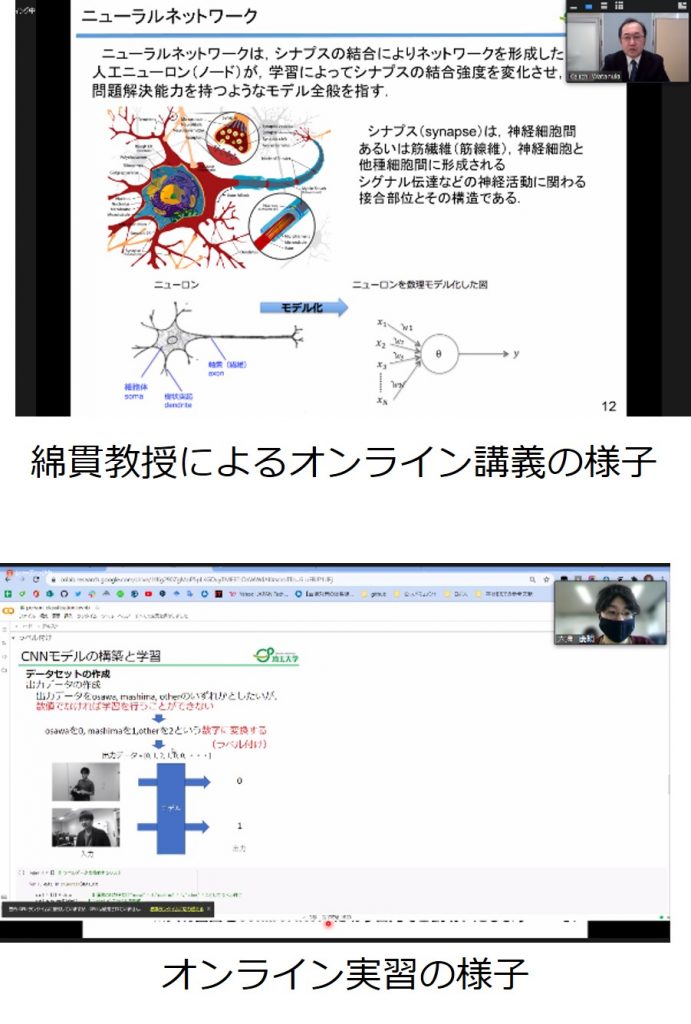
Task: Click the CNNモデルの構築と学習 heading
Action: click(x=91, y=656)
